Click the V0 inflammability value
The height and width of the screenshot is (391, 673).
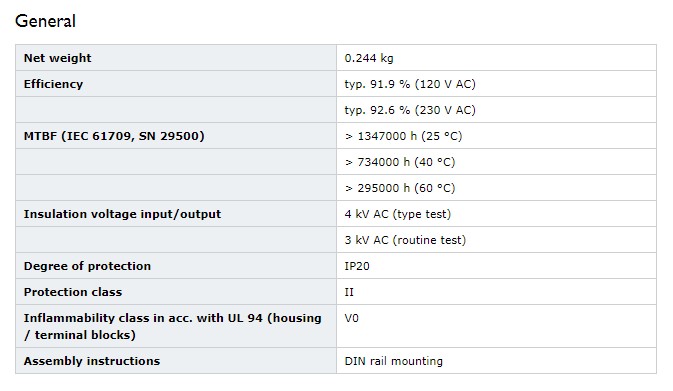(351, 318)
